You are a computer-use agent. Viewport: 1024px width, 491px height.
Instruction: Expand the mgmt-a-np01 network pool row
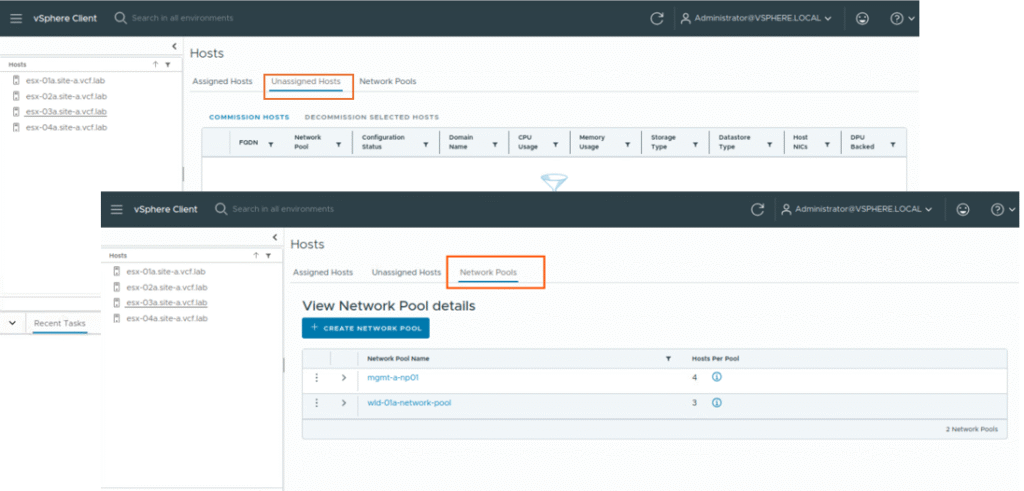pos(343,377)
